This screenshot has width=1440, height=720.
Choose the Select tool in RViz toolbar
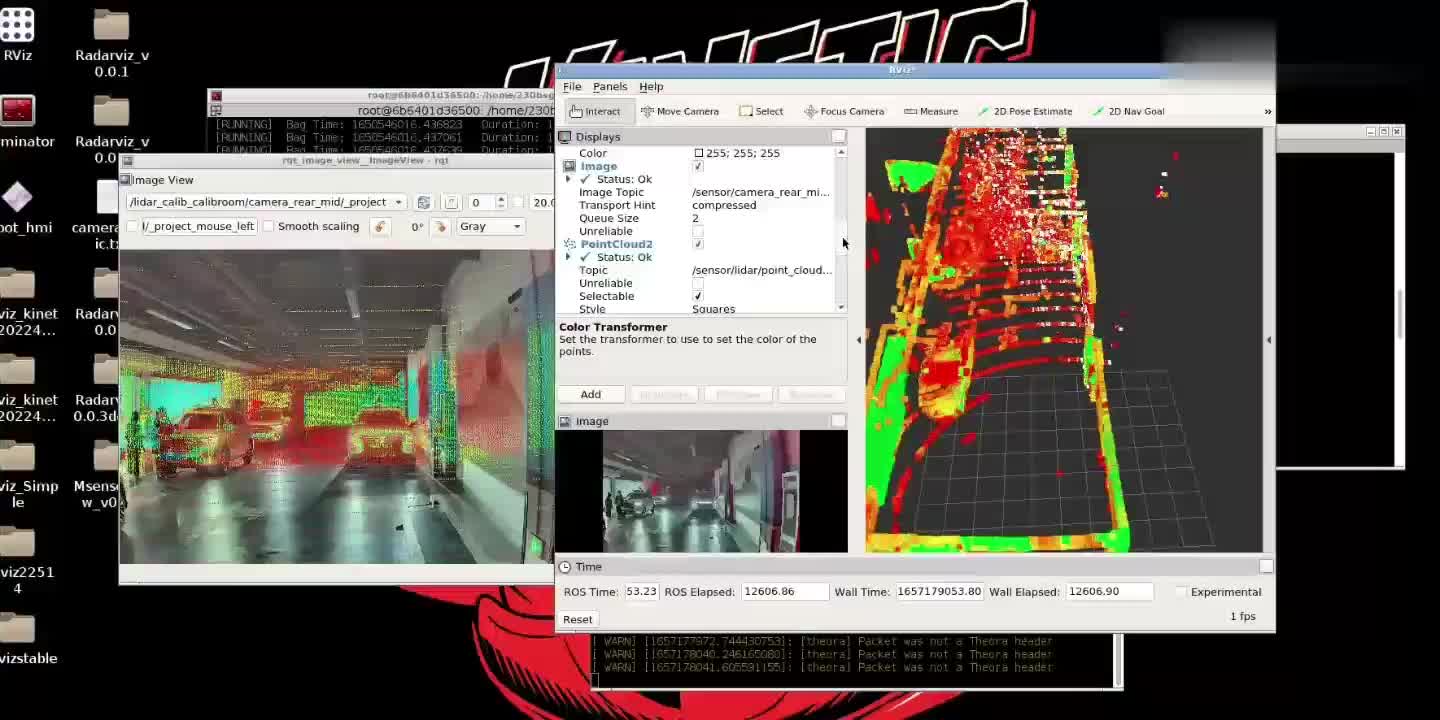click(x=761, y=111)
